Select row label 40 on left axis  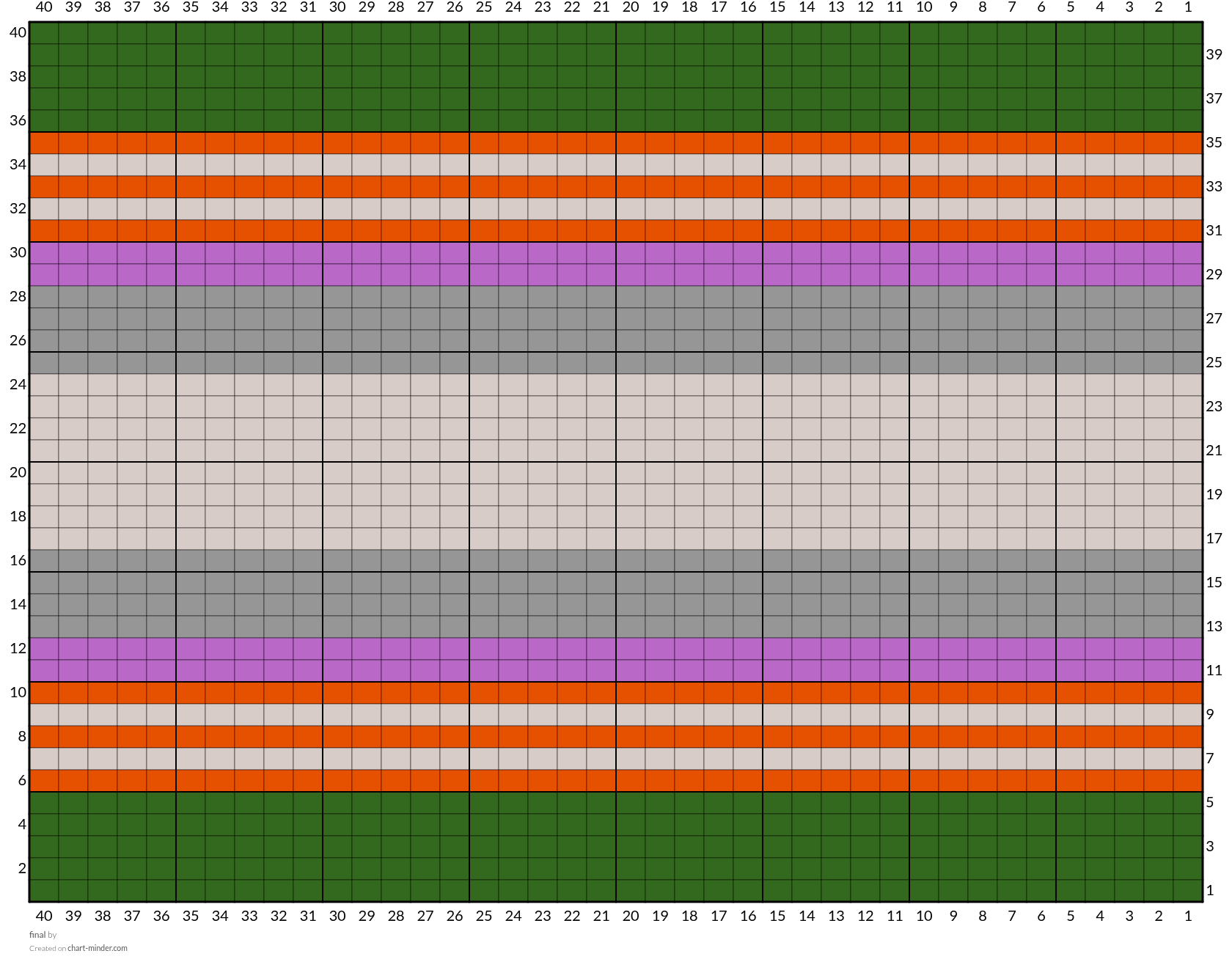[18, 32]
